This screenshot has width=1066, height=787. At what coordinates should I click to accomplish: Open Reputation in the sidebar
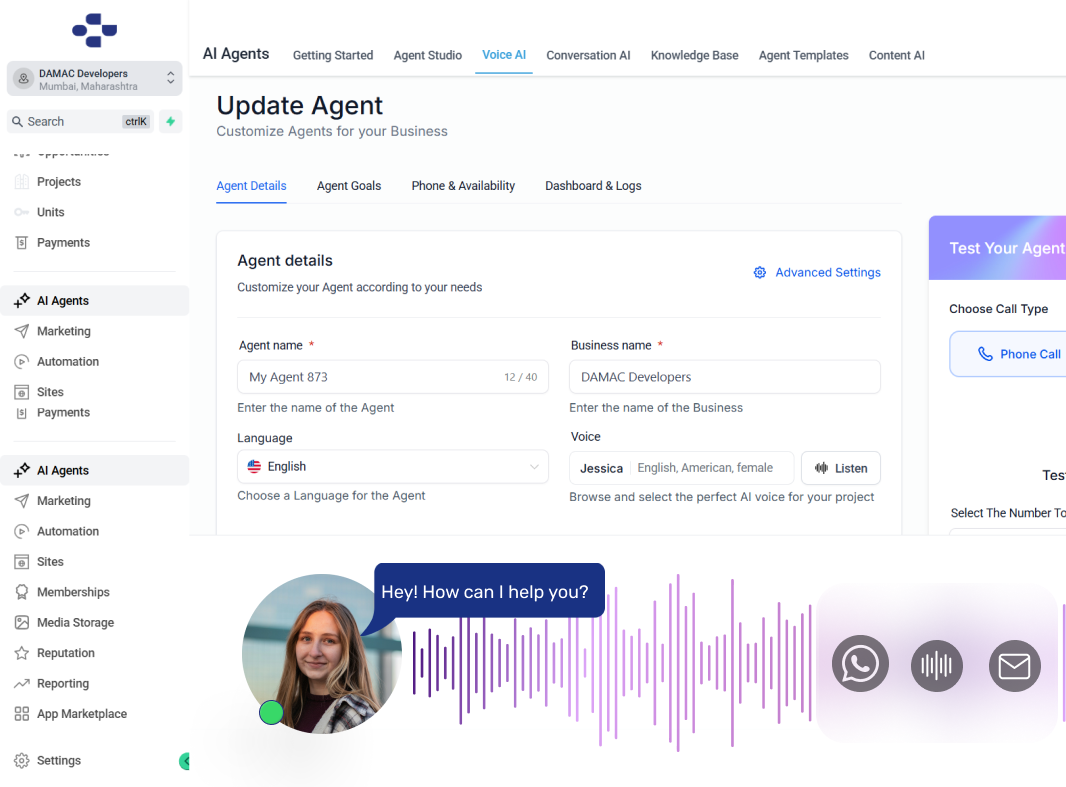tap(65, 653)
